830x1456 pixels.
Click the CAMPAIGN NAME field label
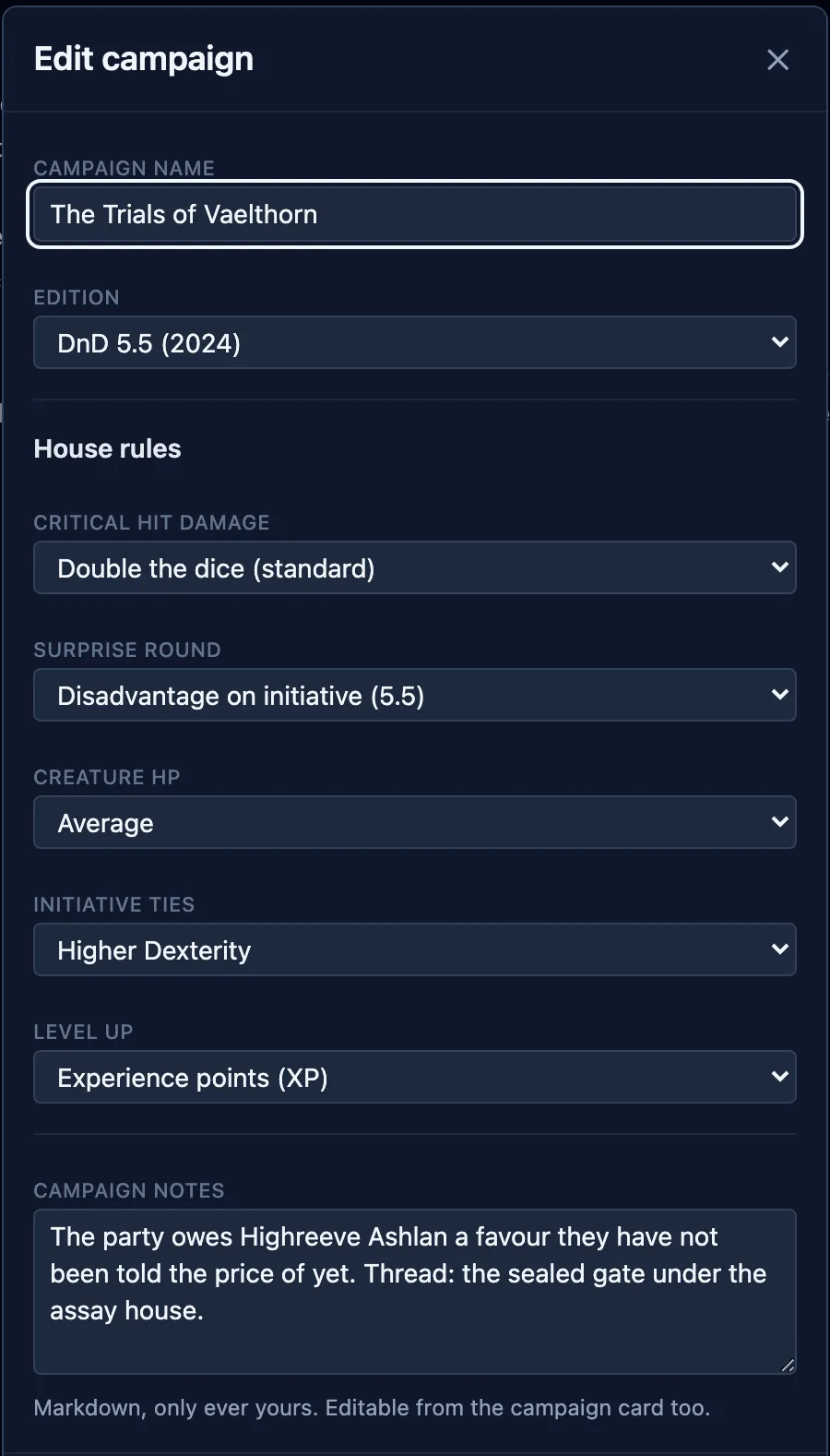pos(125,168)
